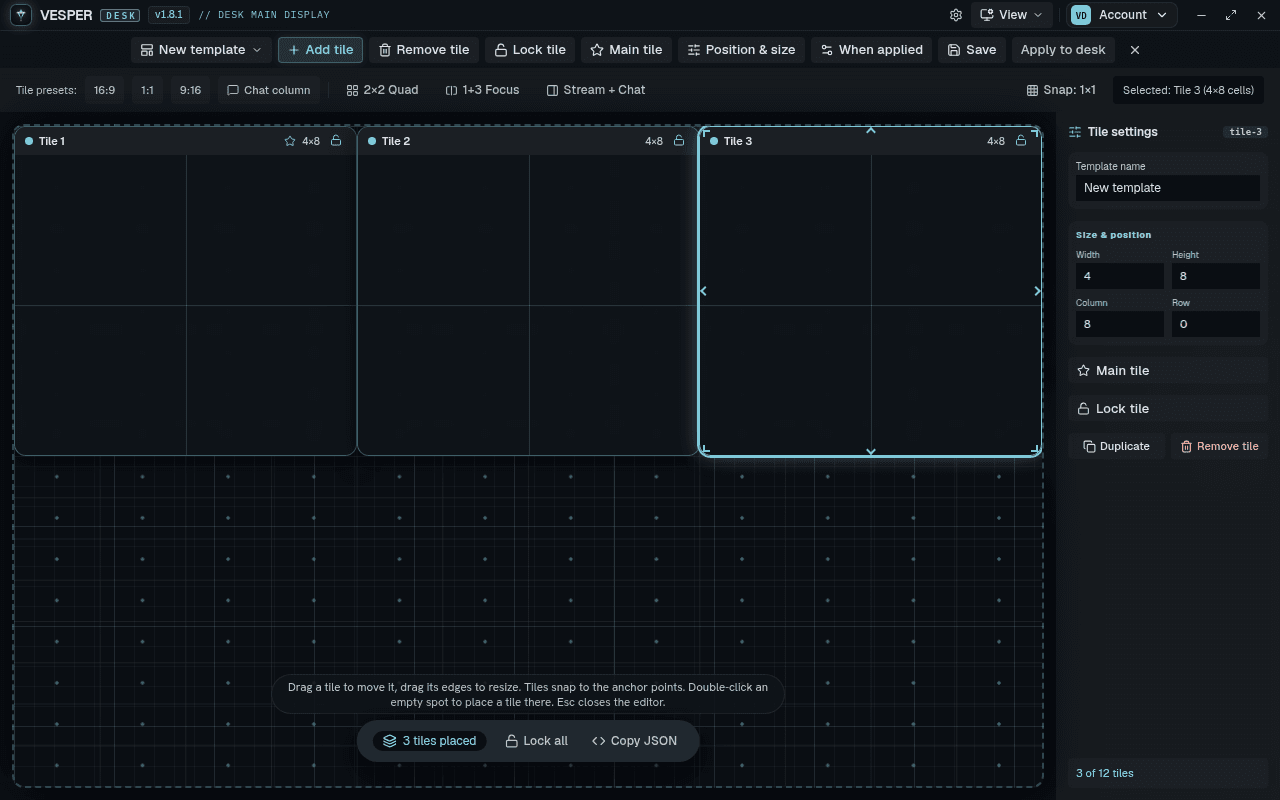
Task: Select the 16:9 tile preset
Action: pyautogui.click(x=104, y=90)
